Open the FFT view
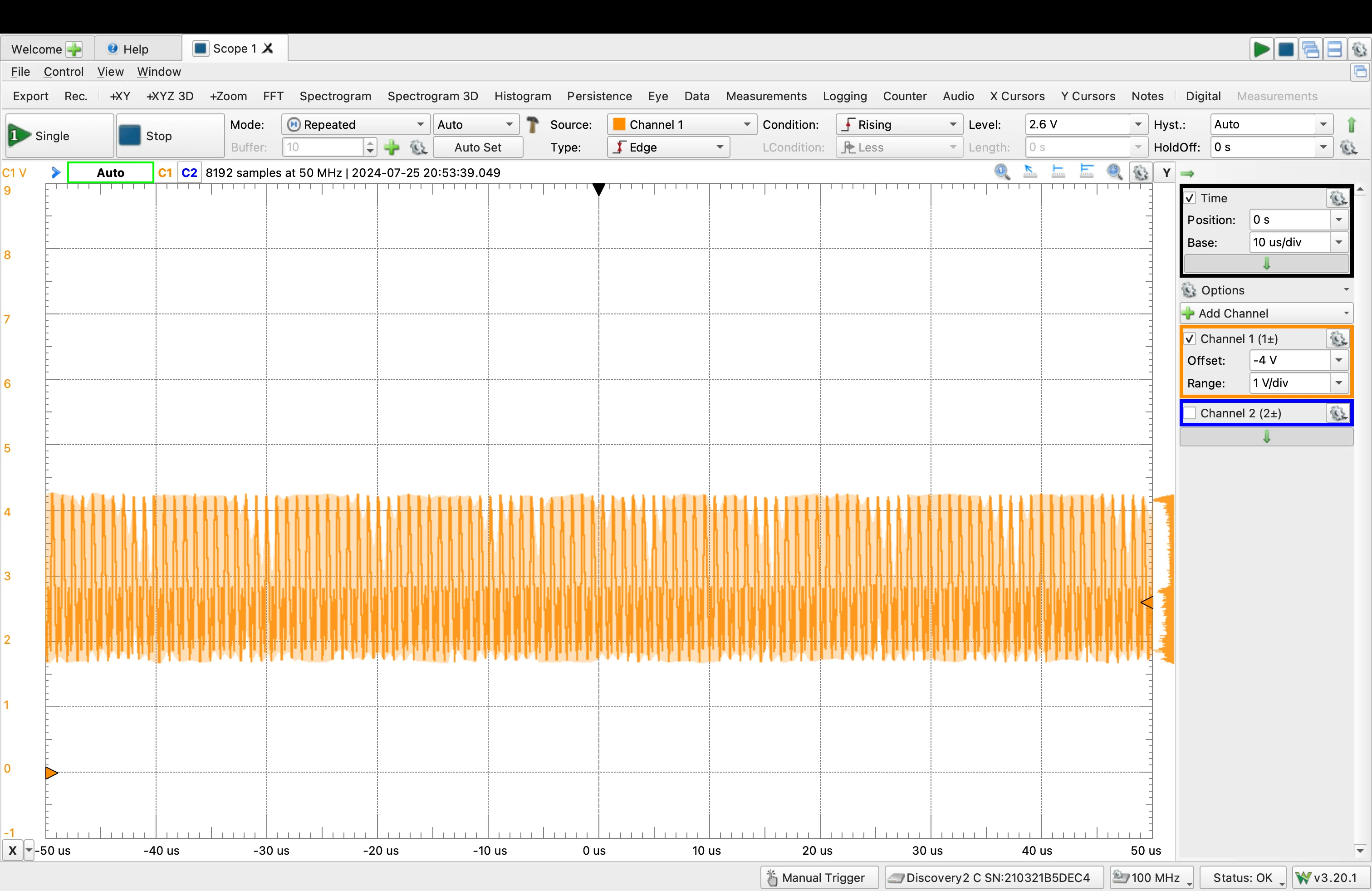The width and height of the screenshot is (1372, 891). (273, 96)
